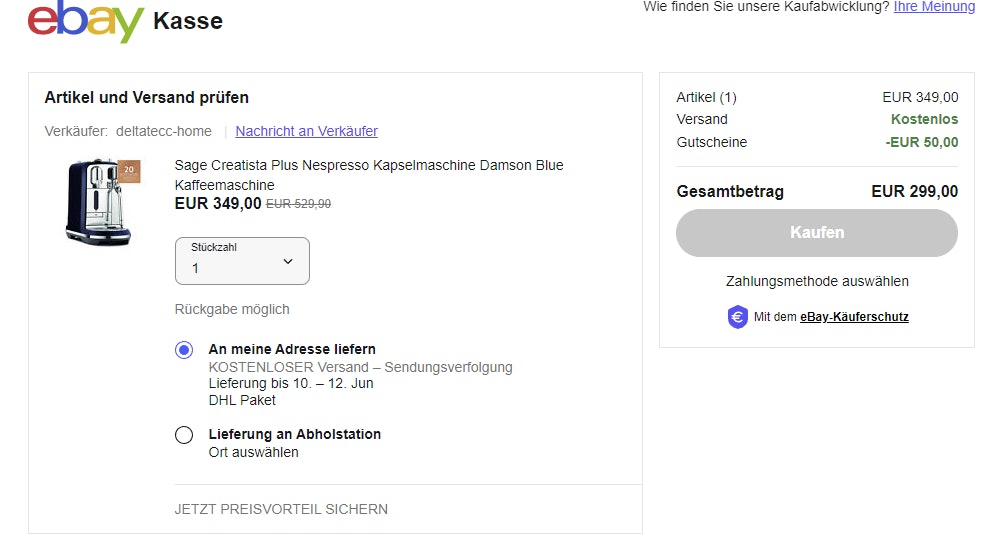The image size is (985, 537).
Task: Click 'Kostenlos' shipping value
Action: coord(925,119)
